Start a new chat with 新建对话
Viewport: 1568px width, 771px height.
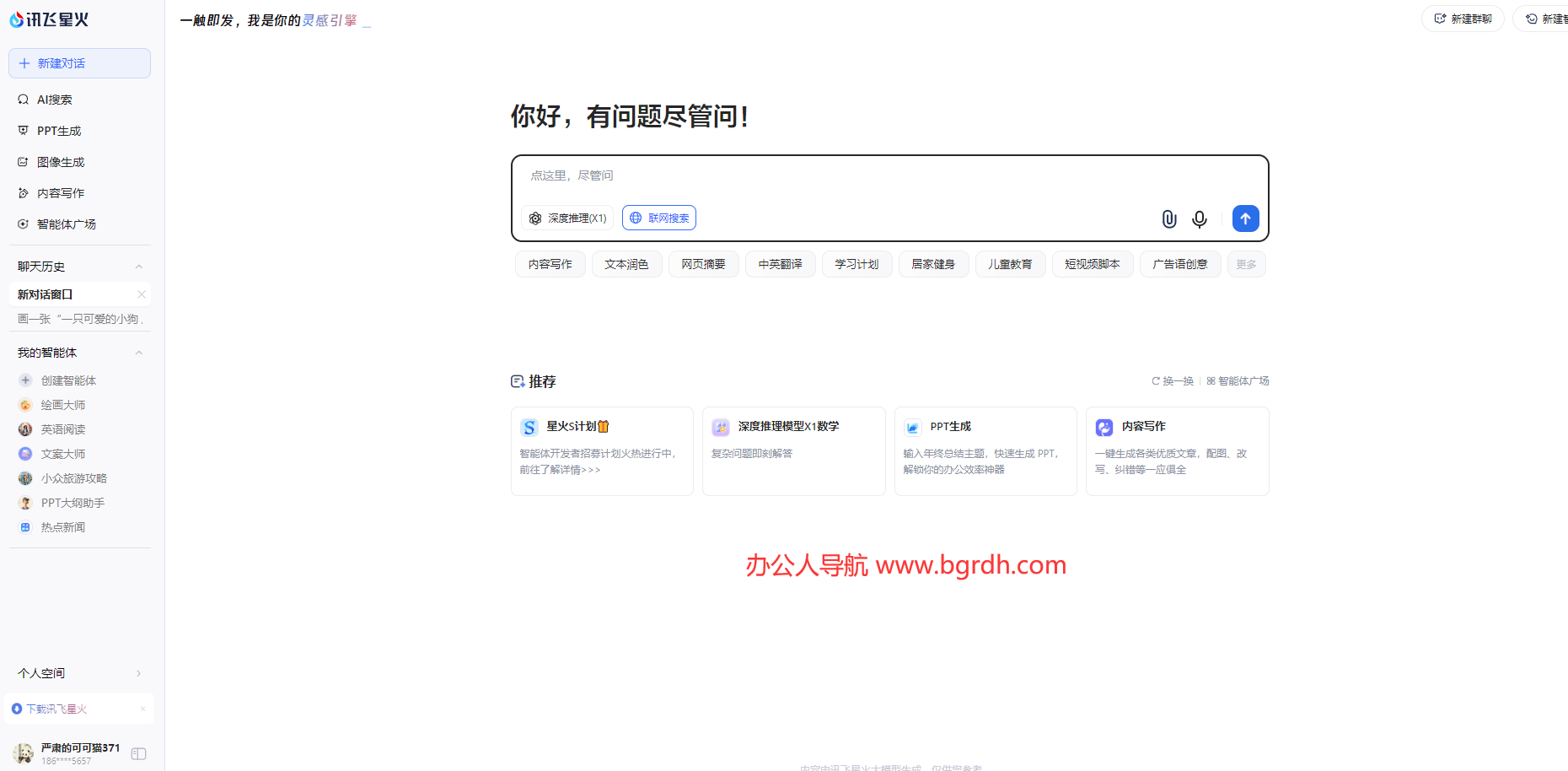click(79, 63)
